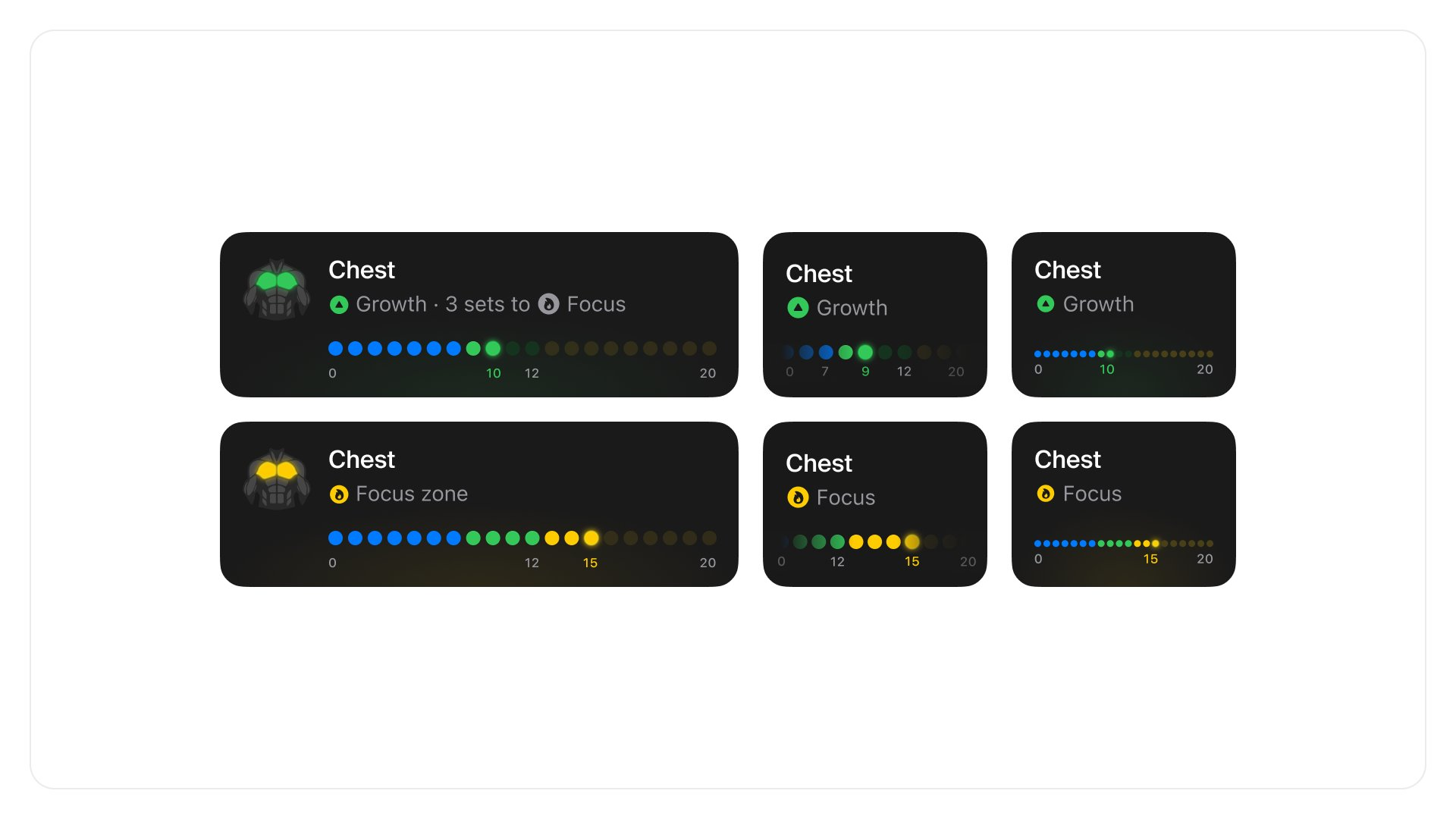1456x819 pixels.
Task: Click the glowing yellow dot above label 15 in the wide card
Action: [591, 538]
